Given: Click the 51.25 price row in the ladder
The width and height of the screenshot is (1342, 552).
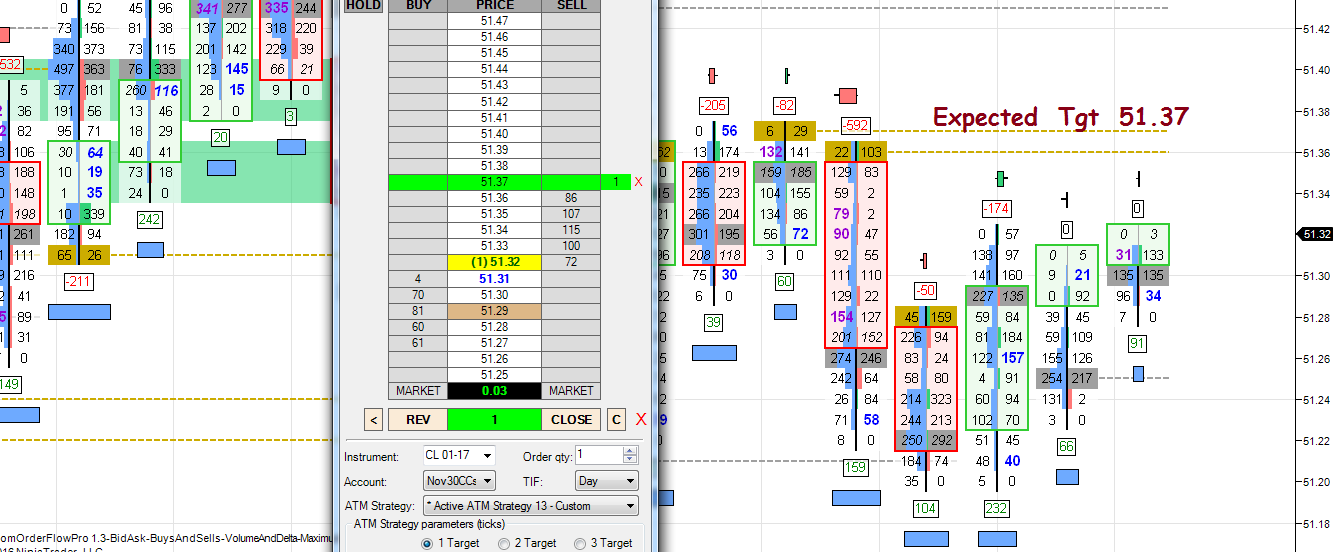Looking at the screenshot, I should click(494, 375).
